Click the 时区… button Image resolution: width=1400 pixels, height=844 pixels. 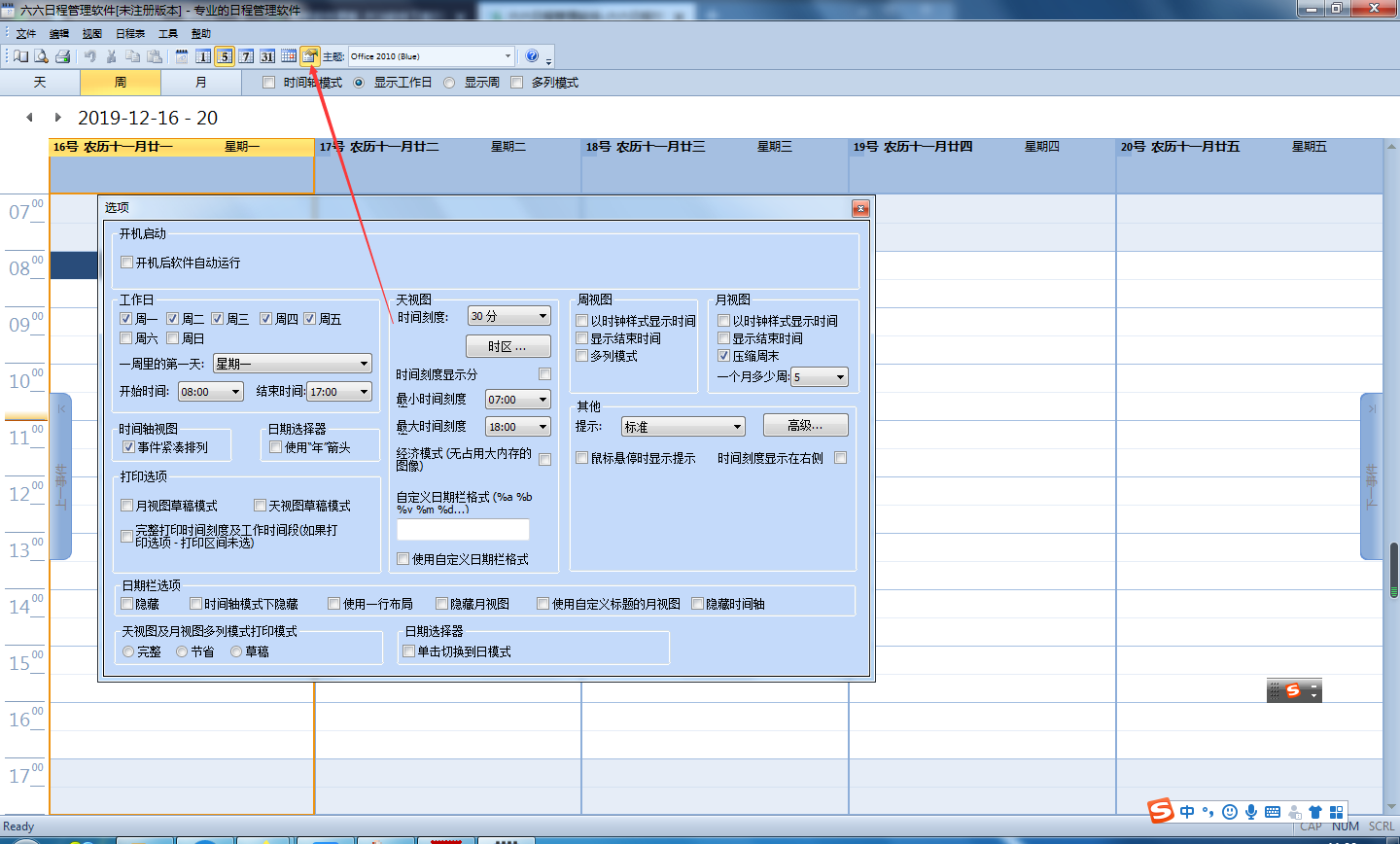(x=507, y=346)
